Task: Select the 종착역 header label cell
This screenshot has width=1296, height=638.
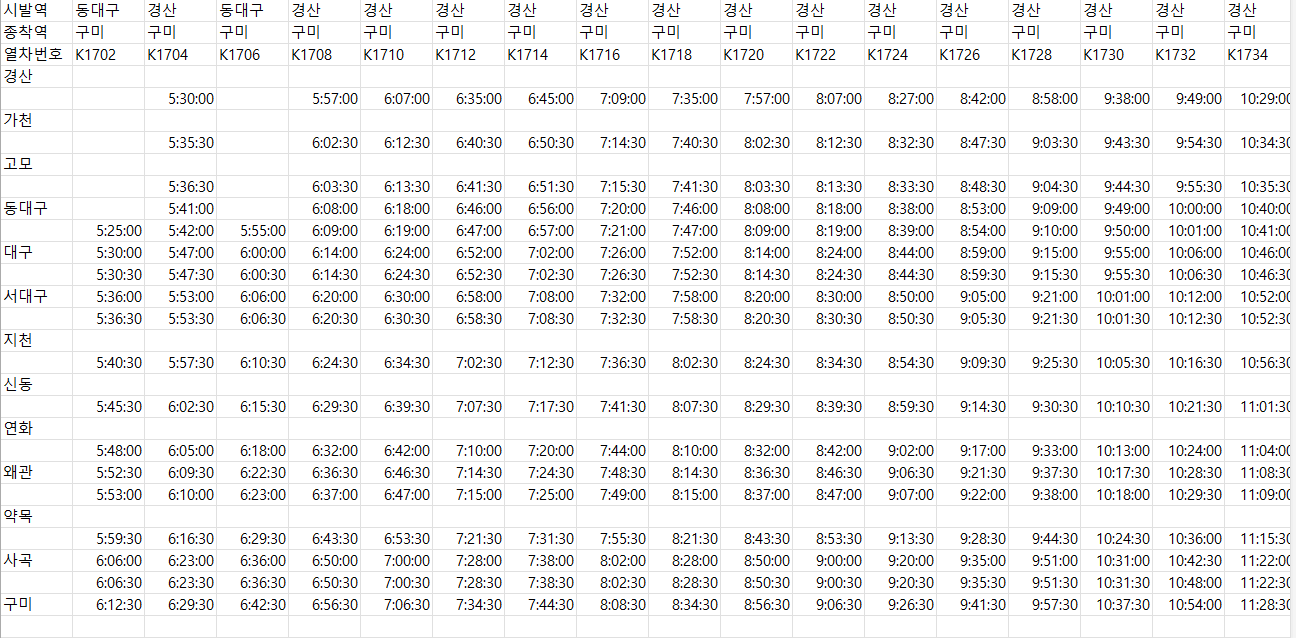Action: (x=37, y=33)
